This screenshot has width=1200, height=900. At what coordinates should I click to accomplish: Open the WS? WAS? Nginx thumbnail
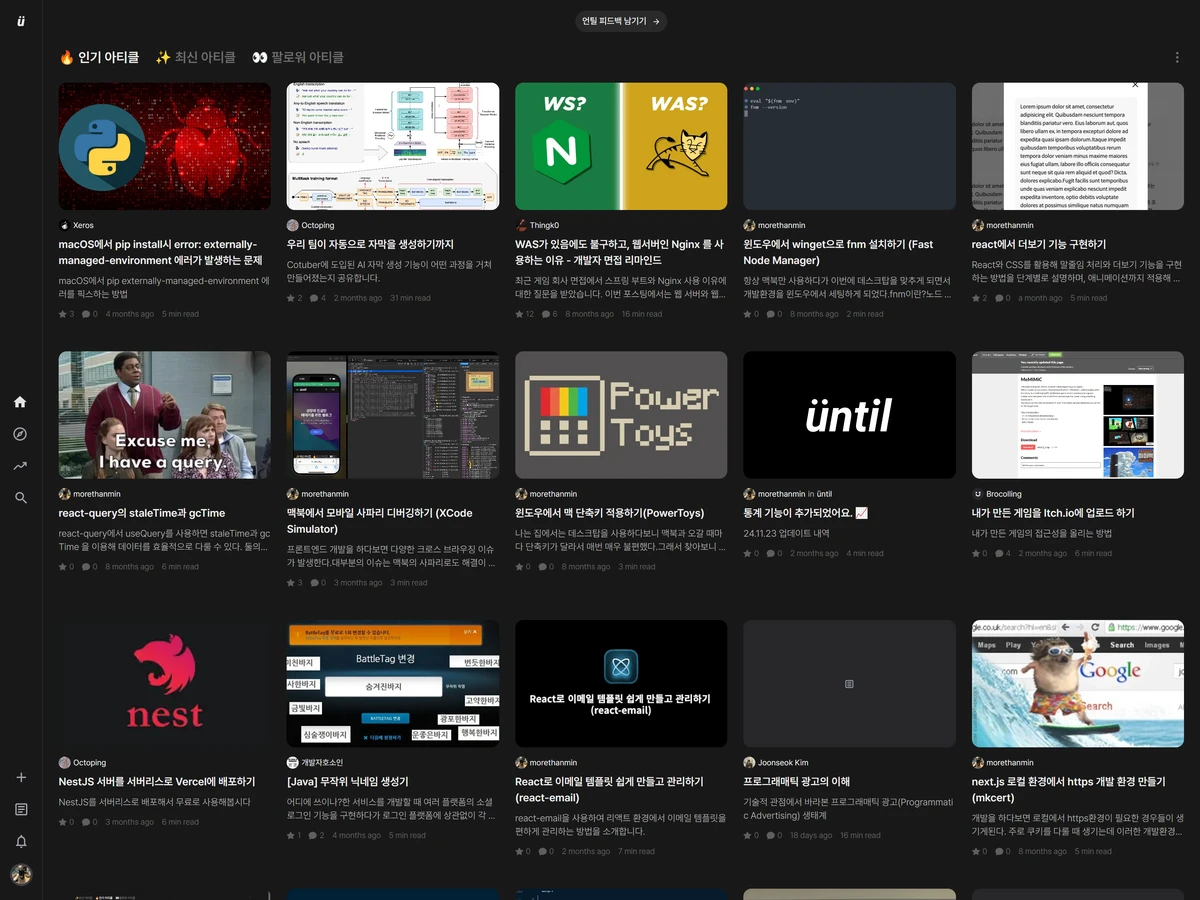click(x=621, y=146)
